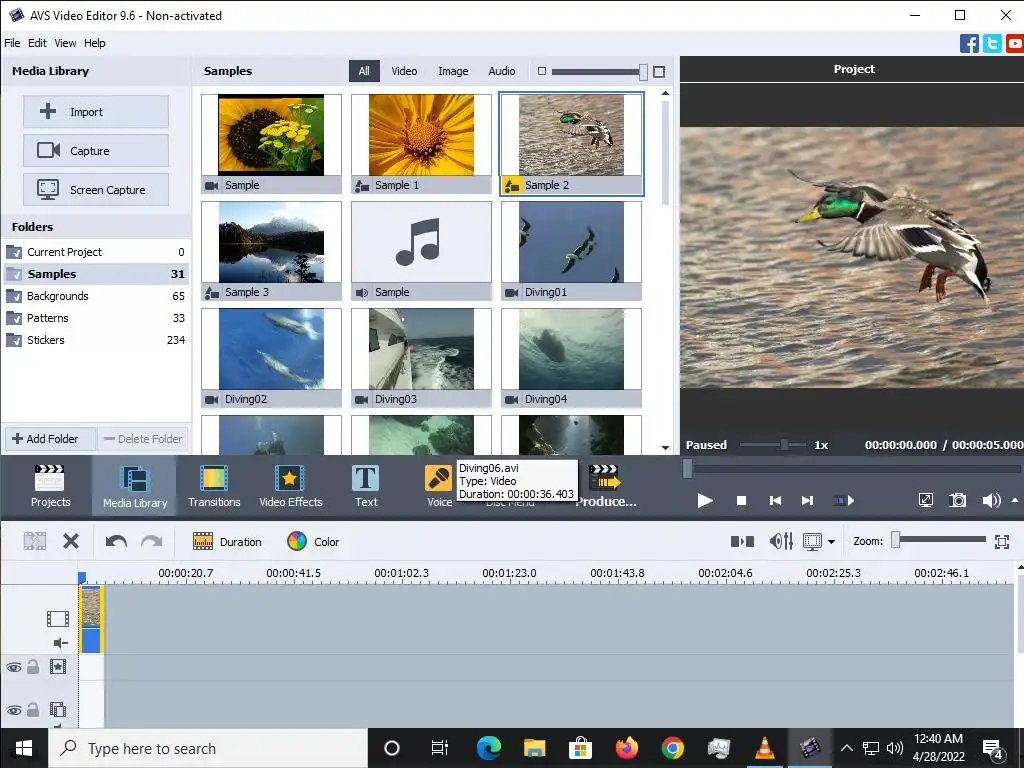Open the Help menu

pos(95,43)
